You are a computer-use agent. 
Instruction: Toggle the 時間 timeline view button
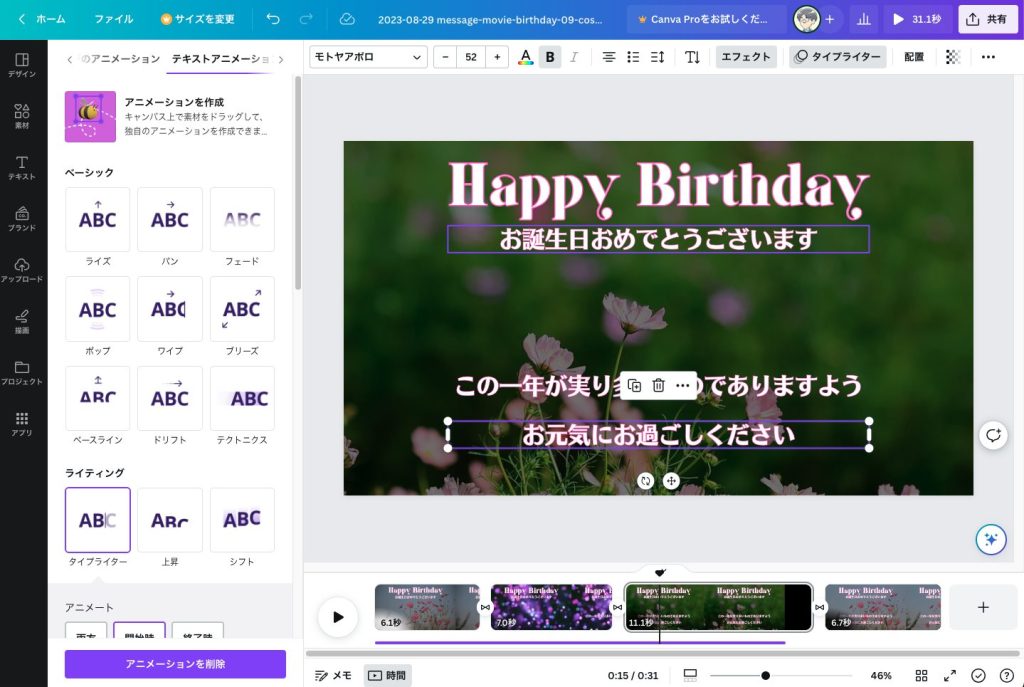(387, 675)
